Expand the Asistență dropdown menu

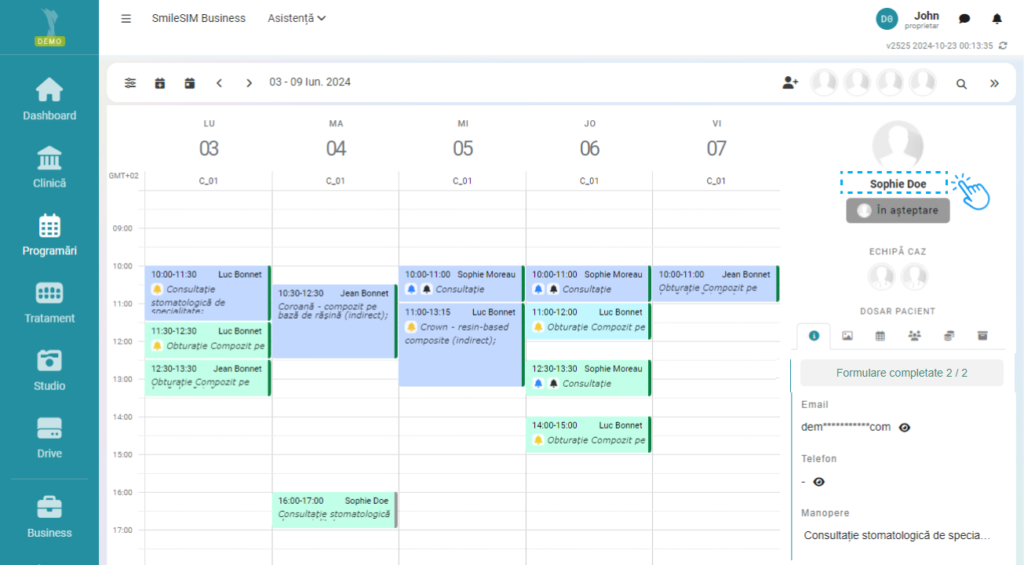pos(297,18)
